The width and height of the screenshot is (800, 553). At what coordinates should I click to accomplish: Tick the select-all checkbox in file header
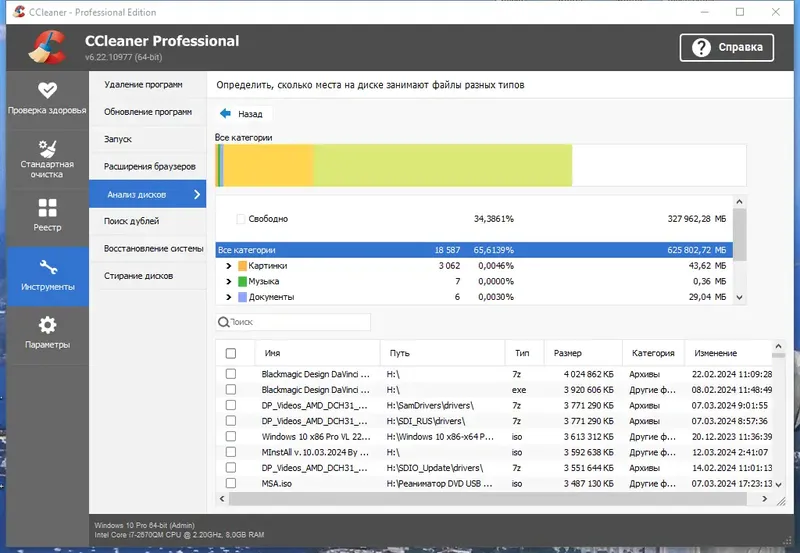pos(231,353)
